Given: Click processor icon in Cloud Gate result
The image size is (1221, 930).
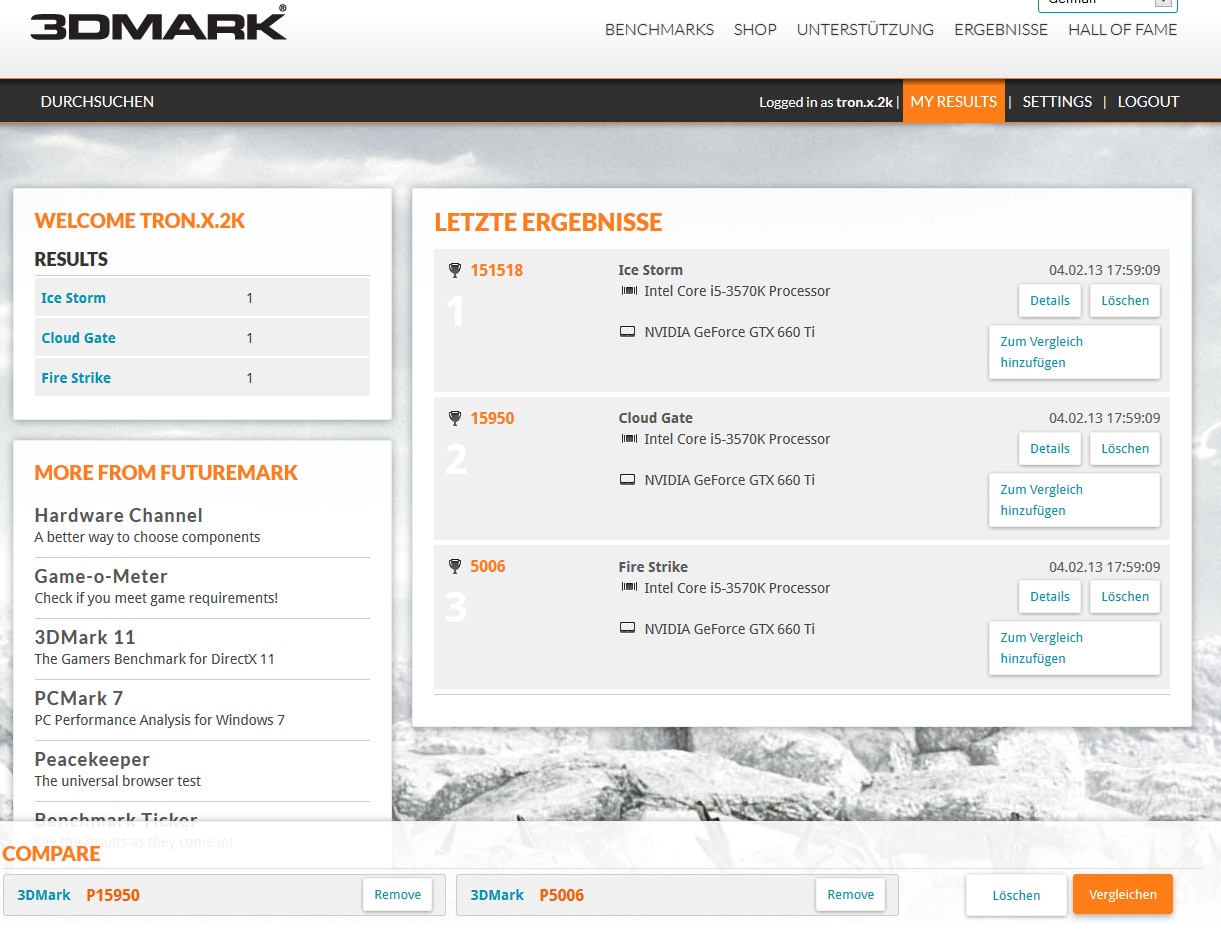Looking at the screenshot, I should click(628, 439).
